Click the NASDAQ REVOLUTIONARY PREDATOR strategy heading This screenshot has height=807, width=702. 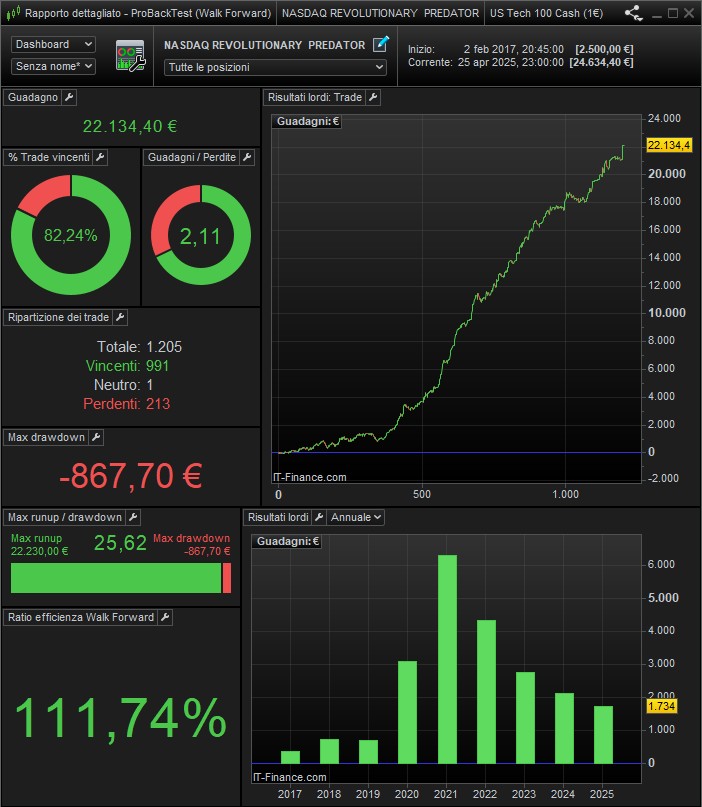coord(265,45)
